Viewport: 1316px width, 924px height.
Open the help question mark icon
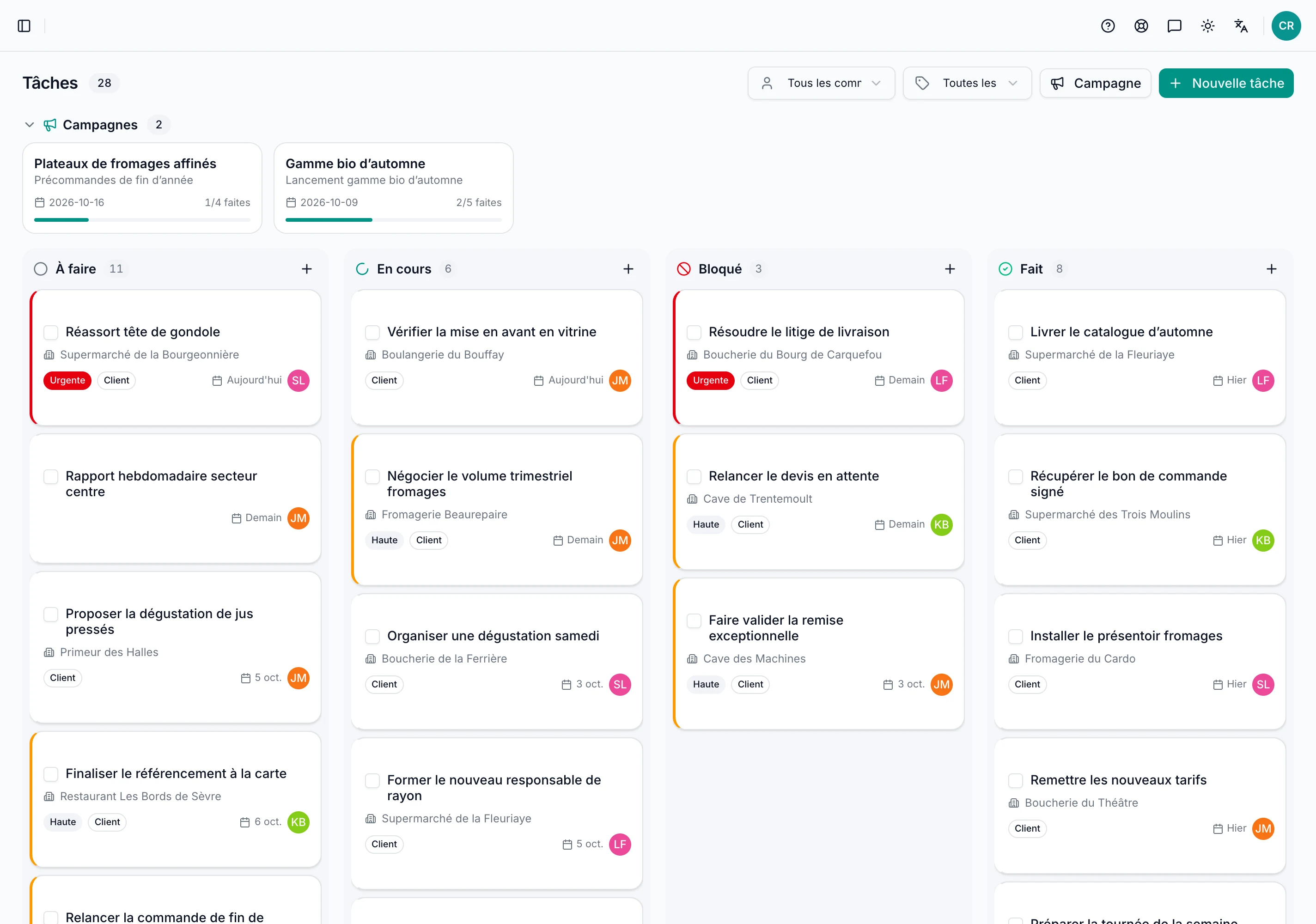pyautogui.click(x=1108, y=26)
